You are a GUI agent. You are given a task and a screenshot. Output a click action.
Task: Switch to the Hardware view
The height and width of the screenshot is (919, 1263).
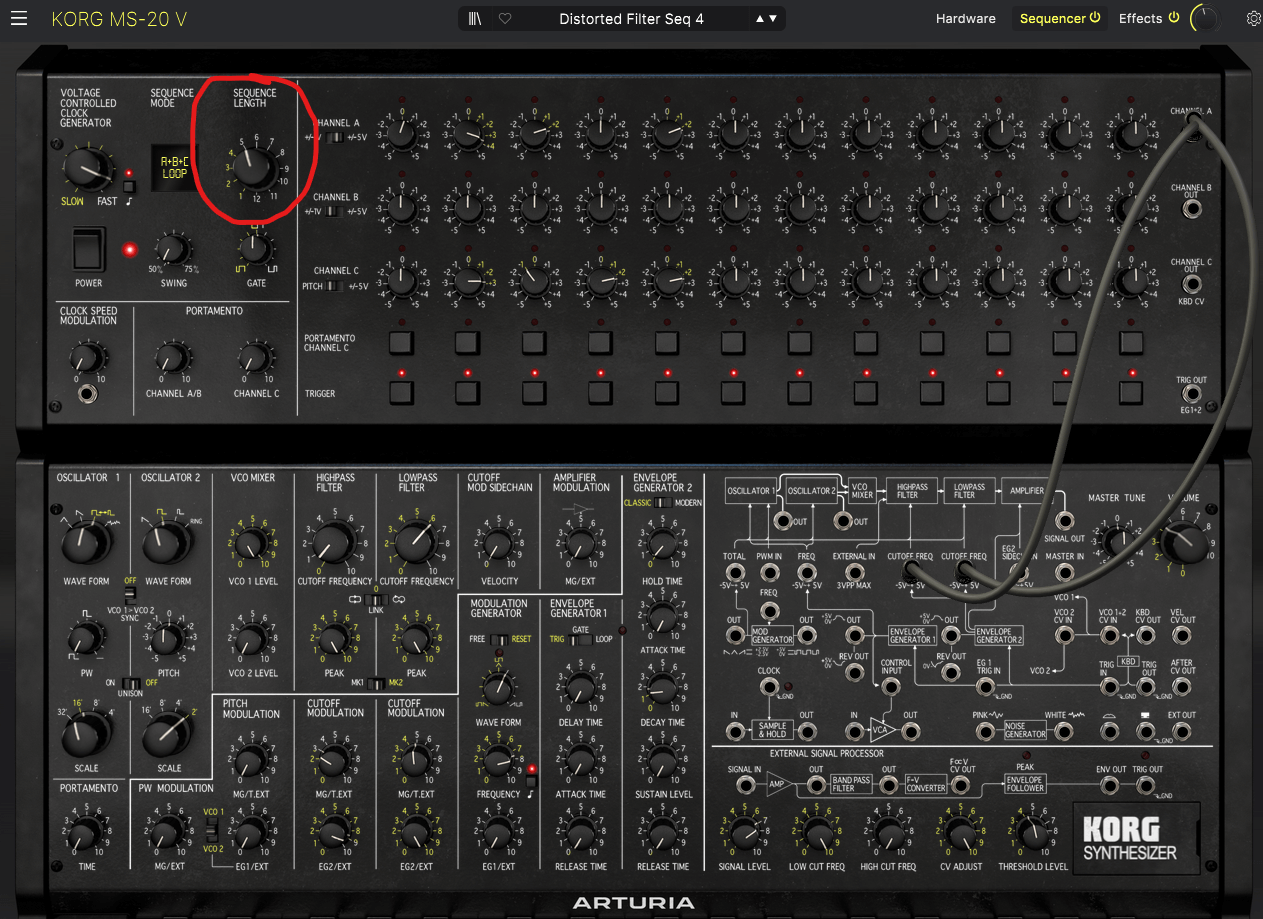click(x=965, y=19)
